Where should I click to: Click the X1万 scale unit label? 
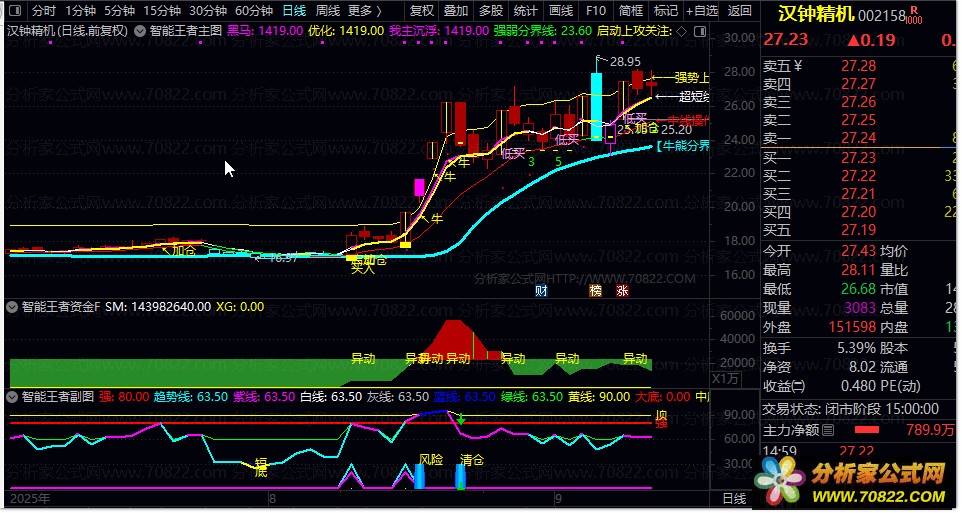click(x=725, y=379)
